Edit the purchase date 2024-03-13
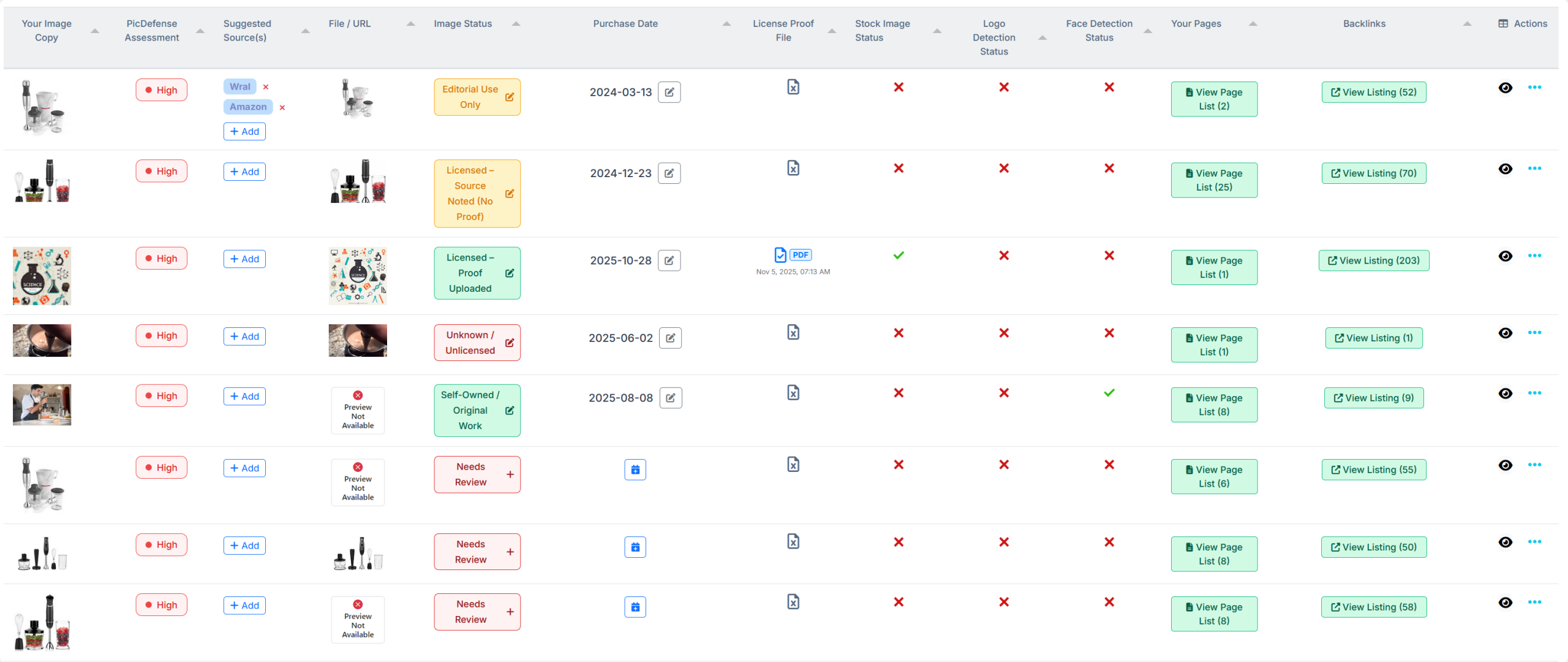1568x662 pixels. [670, 92]
